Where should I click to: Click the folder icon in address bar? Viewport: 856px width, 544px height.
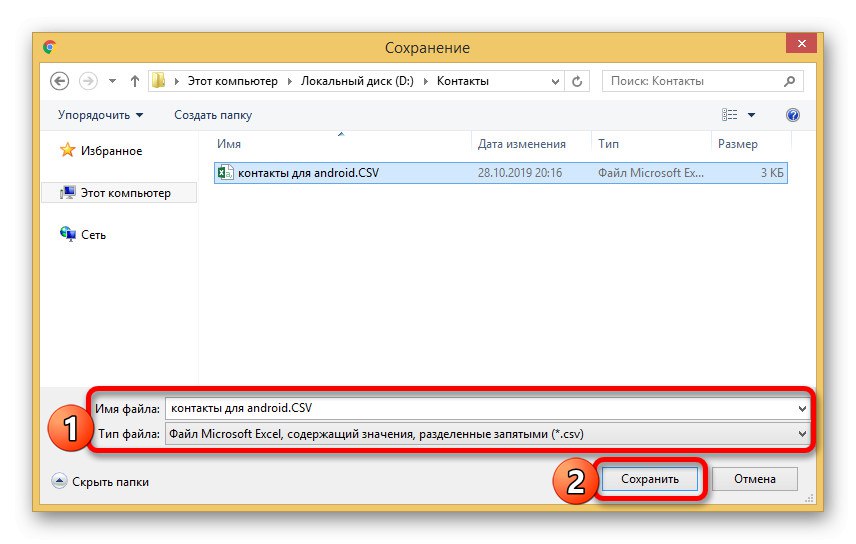click(158, 81)
